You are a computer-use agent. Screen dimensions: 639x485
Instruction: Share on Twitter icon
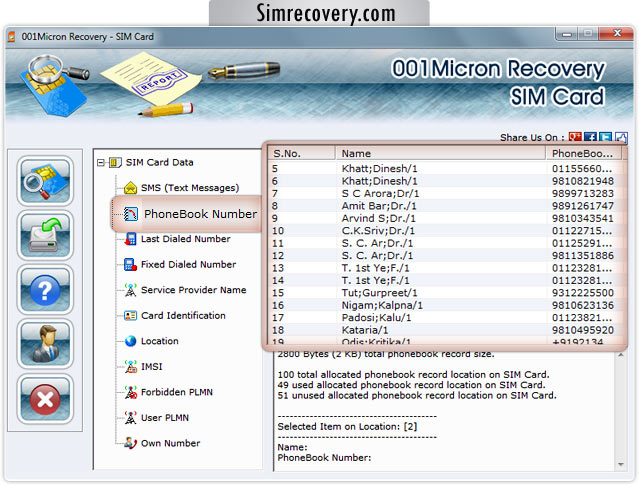(605, 137)
